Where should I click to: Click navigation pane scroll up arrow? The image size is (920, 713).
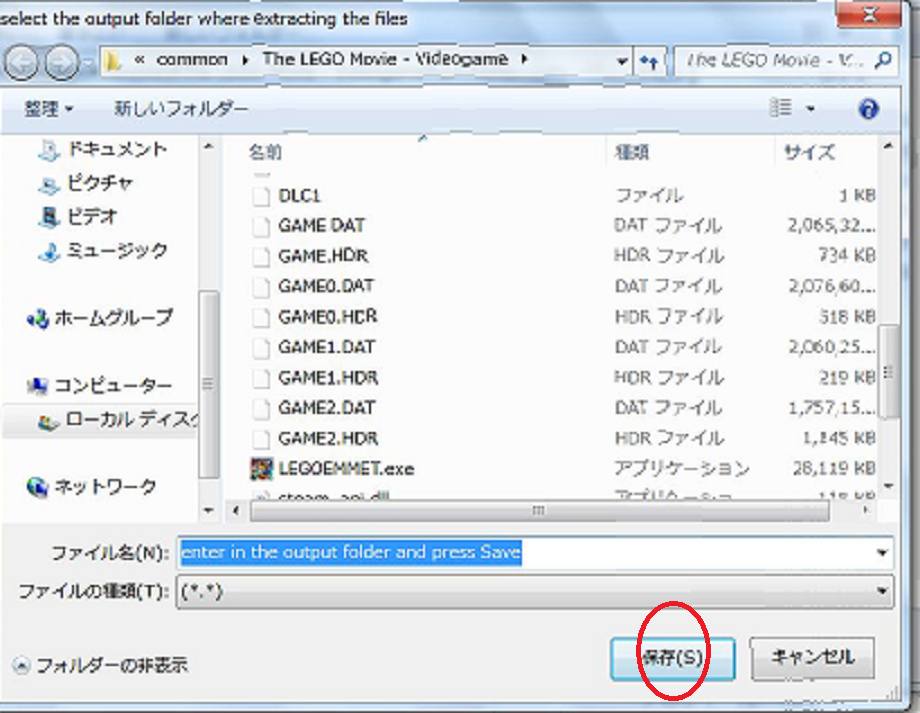coord(208,146)
